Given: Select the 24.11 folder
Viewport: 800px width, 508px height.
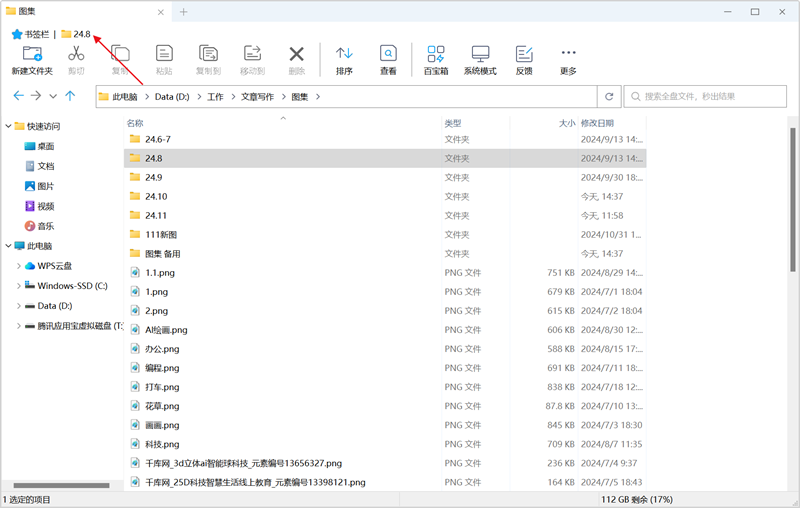Looking at the screenshot, I should (385, 215).
